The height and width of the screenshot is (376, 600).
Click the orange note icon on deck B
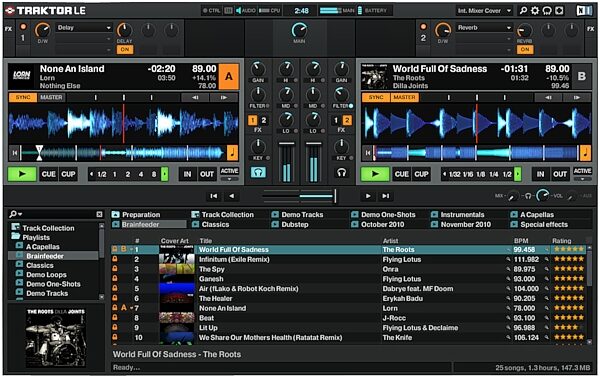[x=585, y=153]
